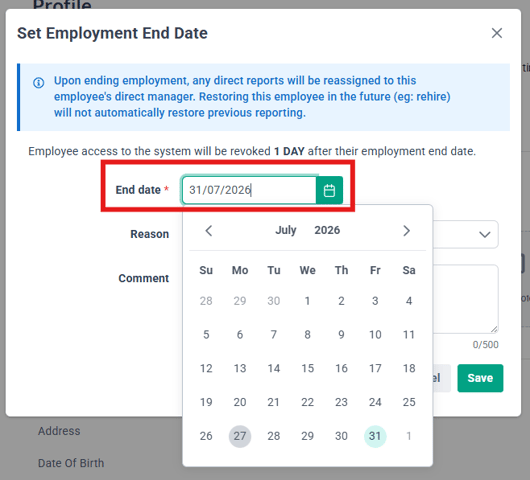Image resolution: width=530 pixels, height=480 pixels.
Task: Select July 27 in the calendar
Action: (x=240, y=436)
